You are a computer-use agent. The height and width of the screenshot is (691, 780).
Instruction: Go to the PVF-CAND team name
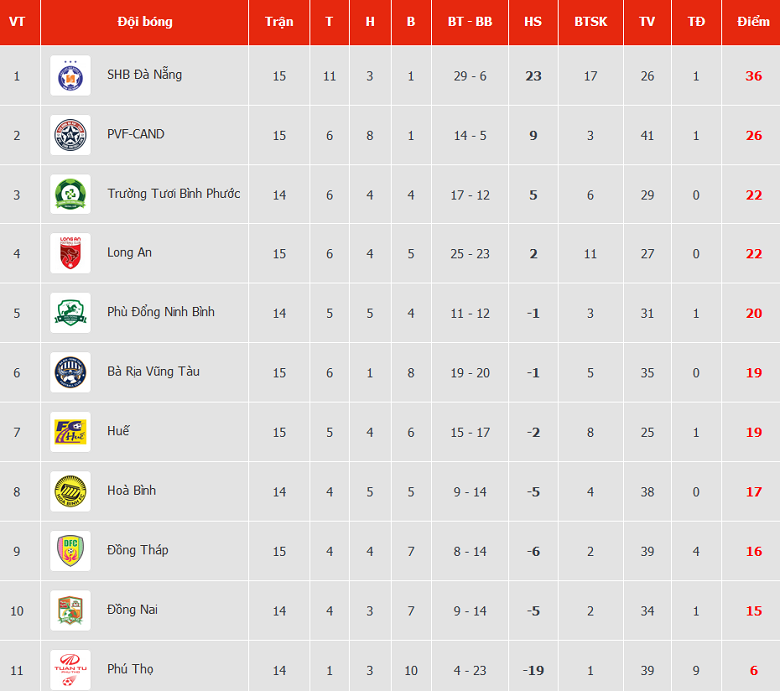pyautogui.click(x=136, y=134)
